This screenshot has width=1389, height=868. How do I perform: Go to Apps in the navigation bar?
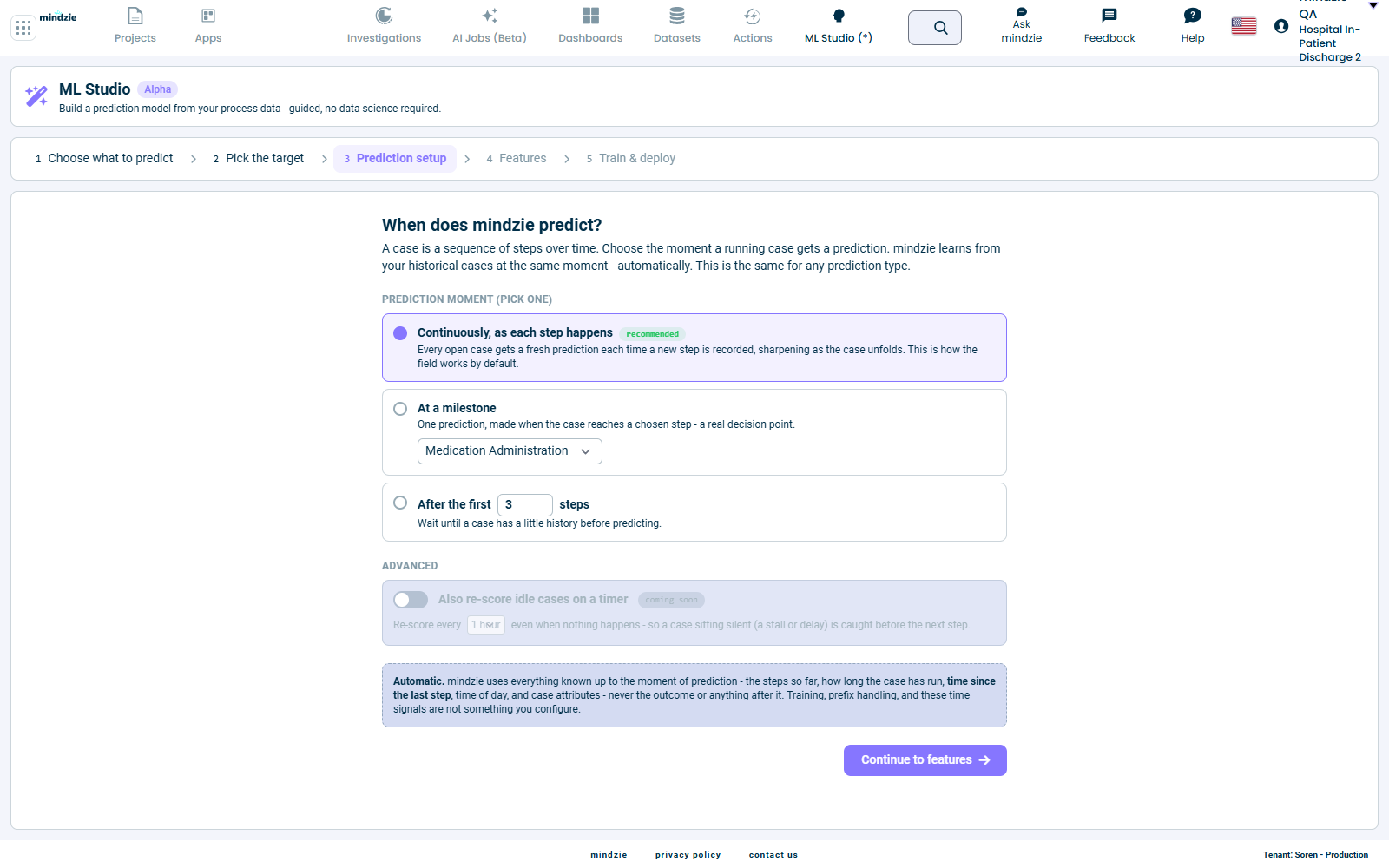[208, 26]
